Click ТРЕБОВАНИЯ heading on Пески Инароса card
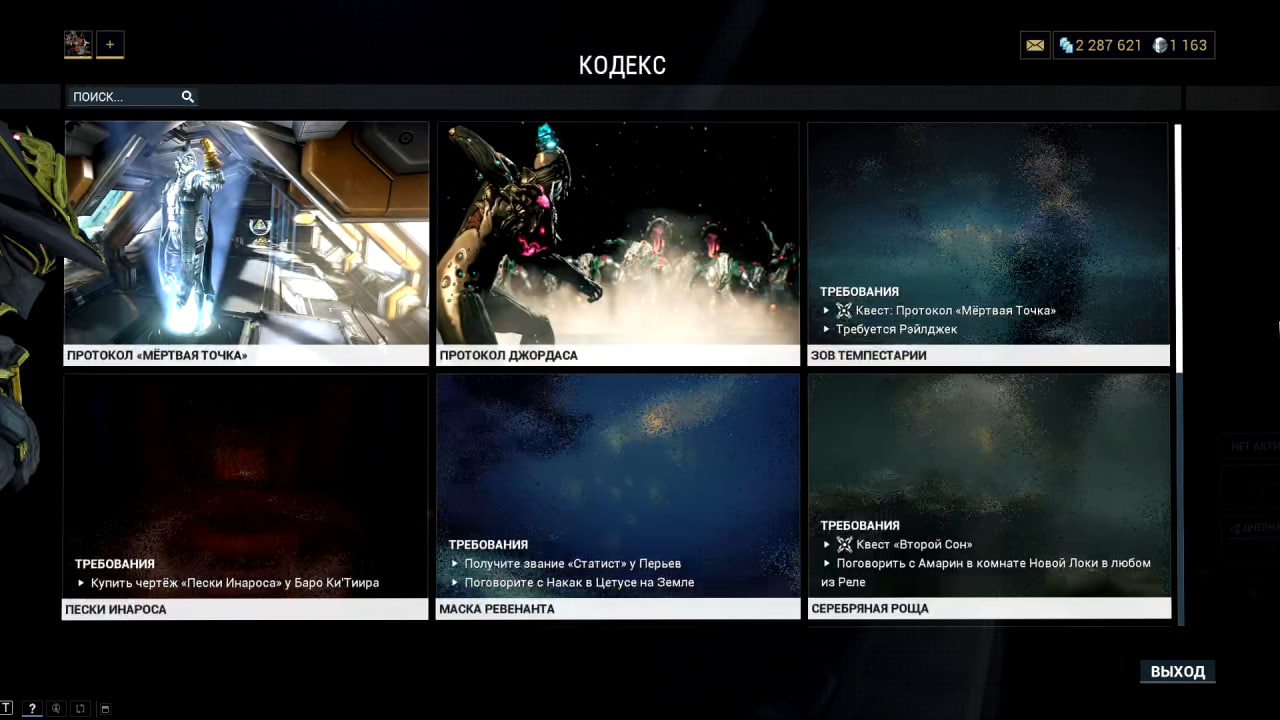The height and width of the screenshot is (720, 1280). click(115, 564)
